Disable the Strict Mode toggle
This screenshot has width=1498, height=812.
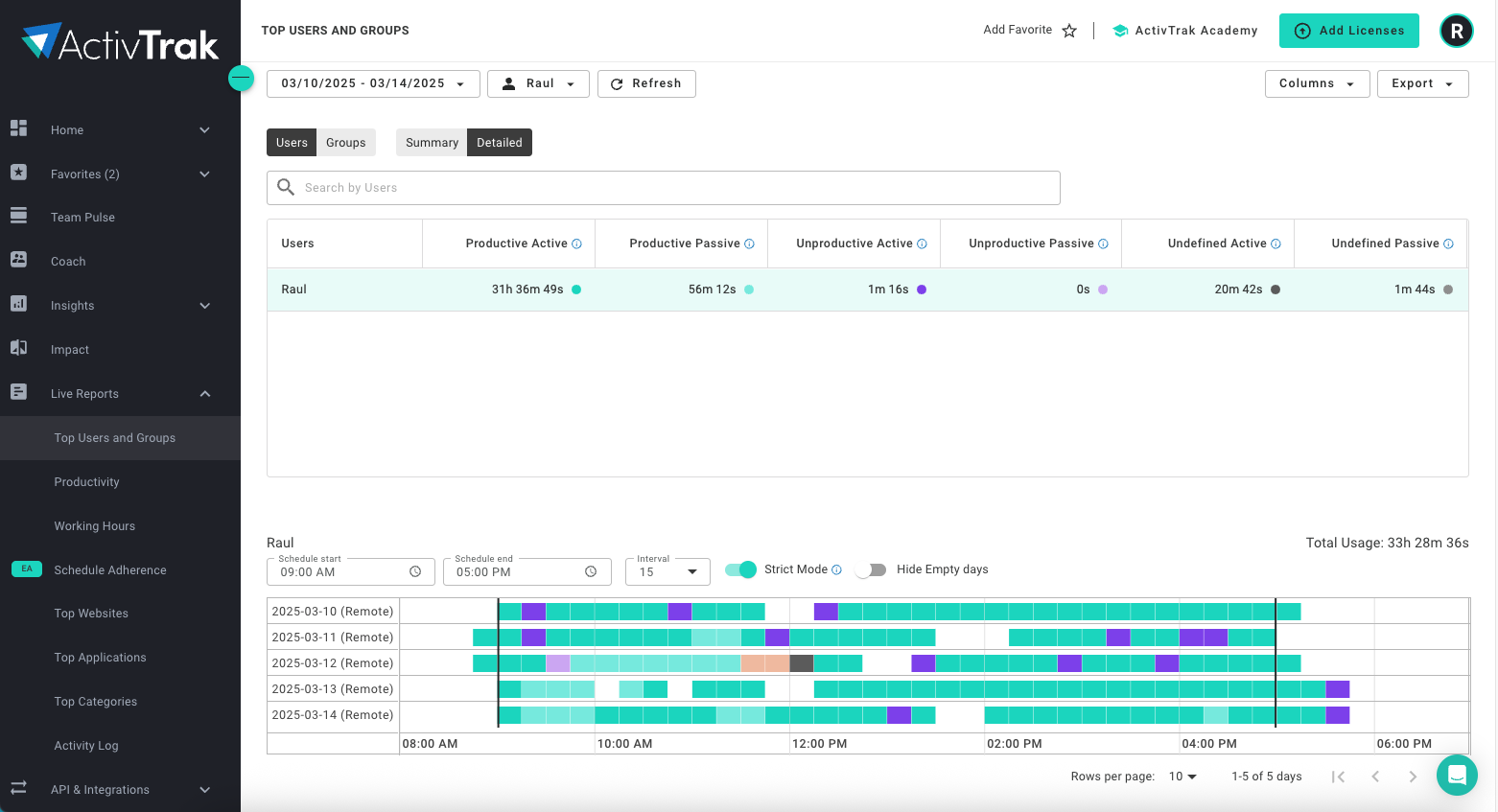[x=740, y=569]
